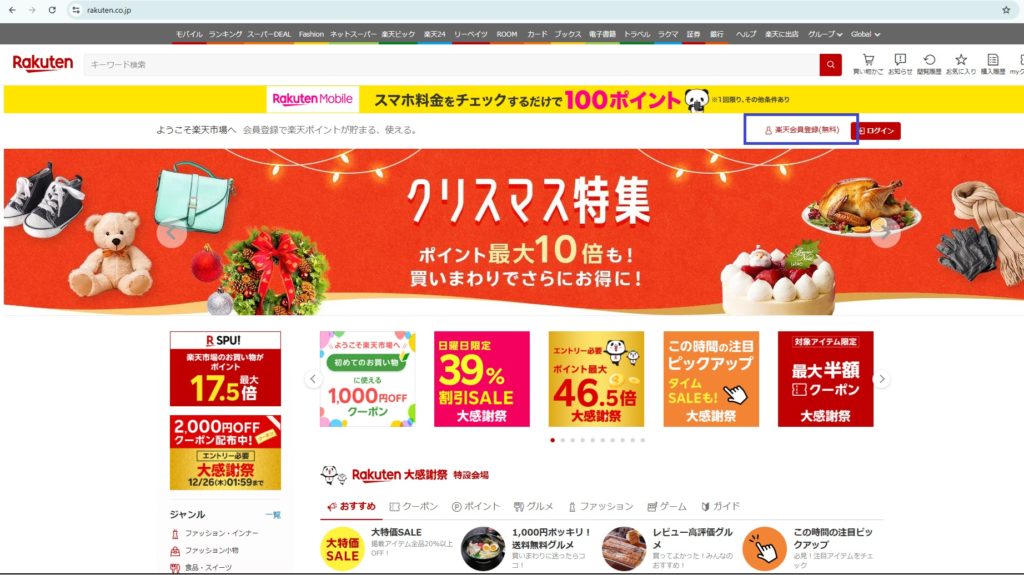
Task: Open the purchase history icon
Action: coord(993,63)
